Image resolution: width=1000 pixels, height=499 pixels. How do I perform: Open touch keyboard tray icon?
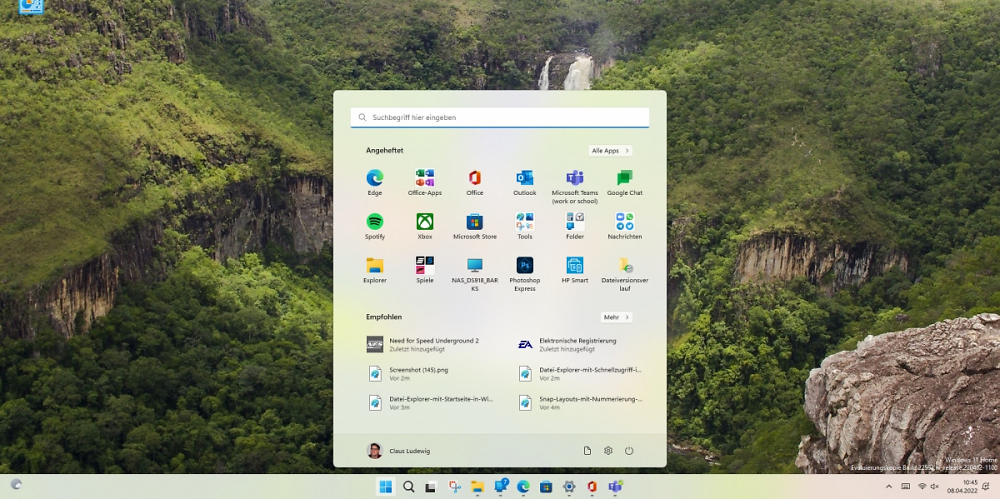(906, 487)
